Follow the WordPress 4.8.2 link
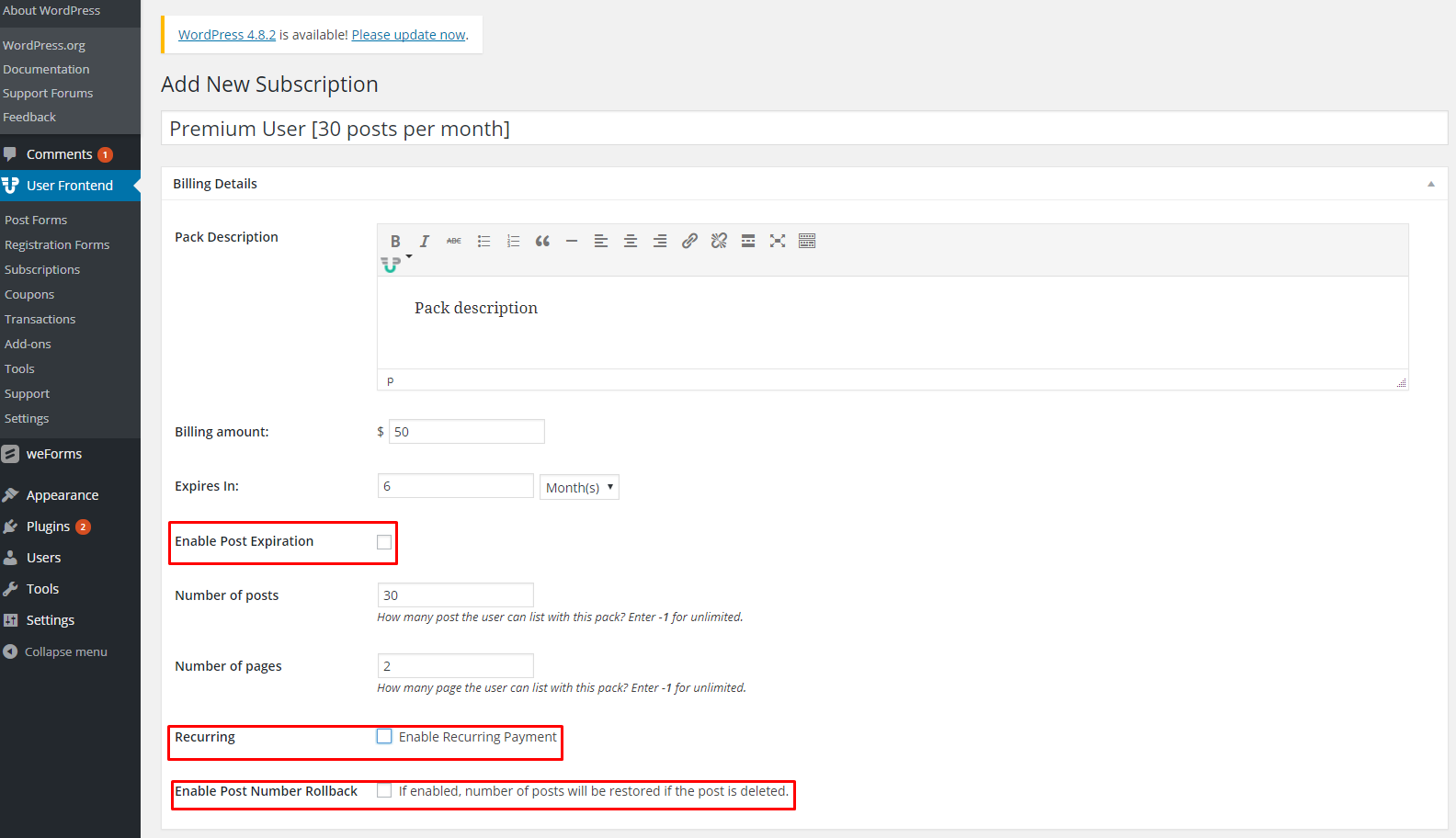The height and width of the screenshot is (838, 1456). tap(227, 35)
